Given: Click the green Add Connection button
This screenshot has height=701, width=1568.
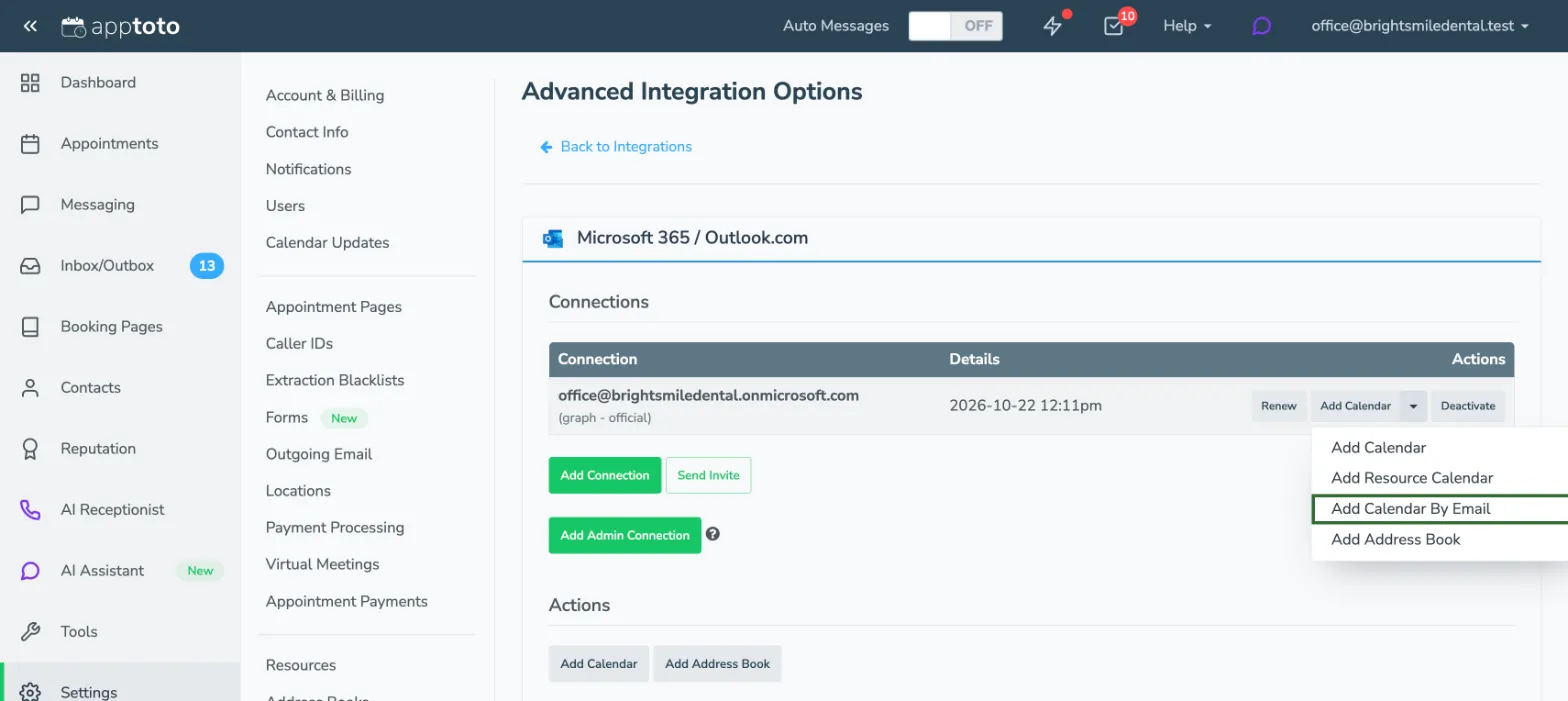Looking at the screenshot, I should click(605, 475).
